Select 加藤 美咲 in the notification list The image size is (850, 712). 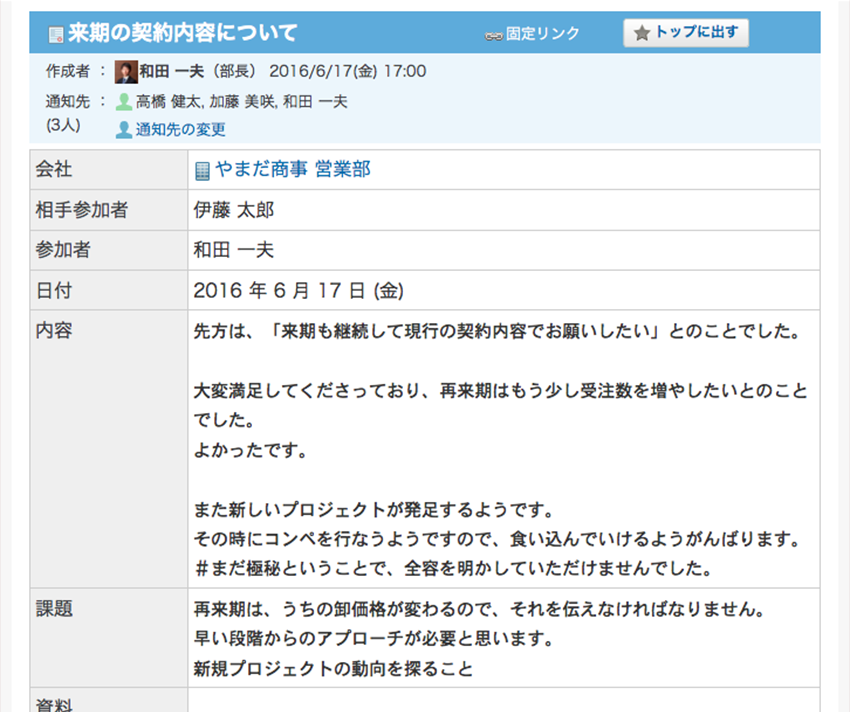[x=241, y=102]
